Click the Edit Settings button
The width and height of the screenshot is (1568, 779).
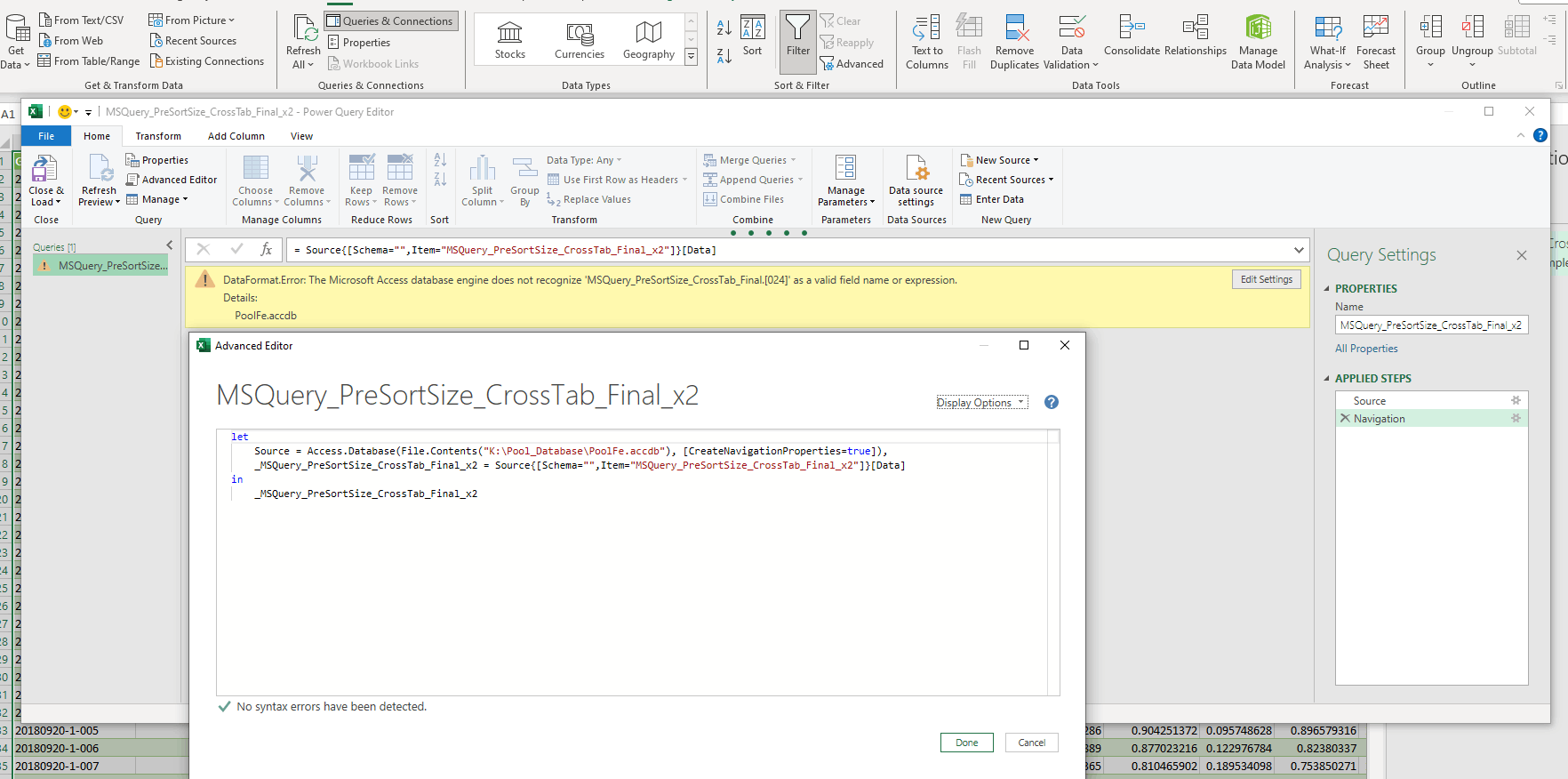1267,279
